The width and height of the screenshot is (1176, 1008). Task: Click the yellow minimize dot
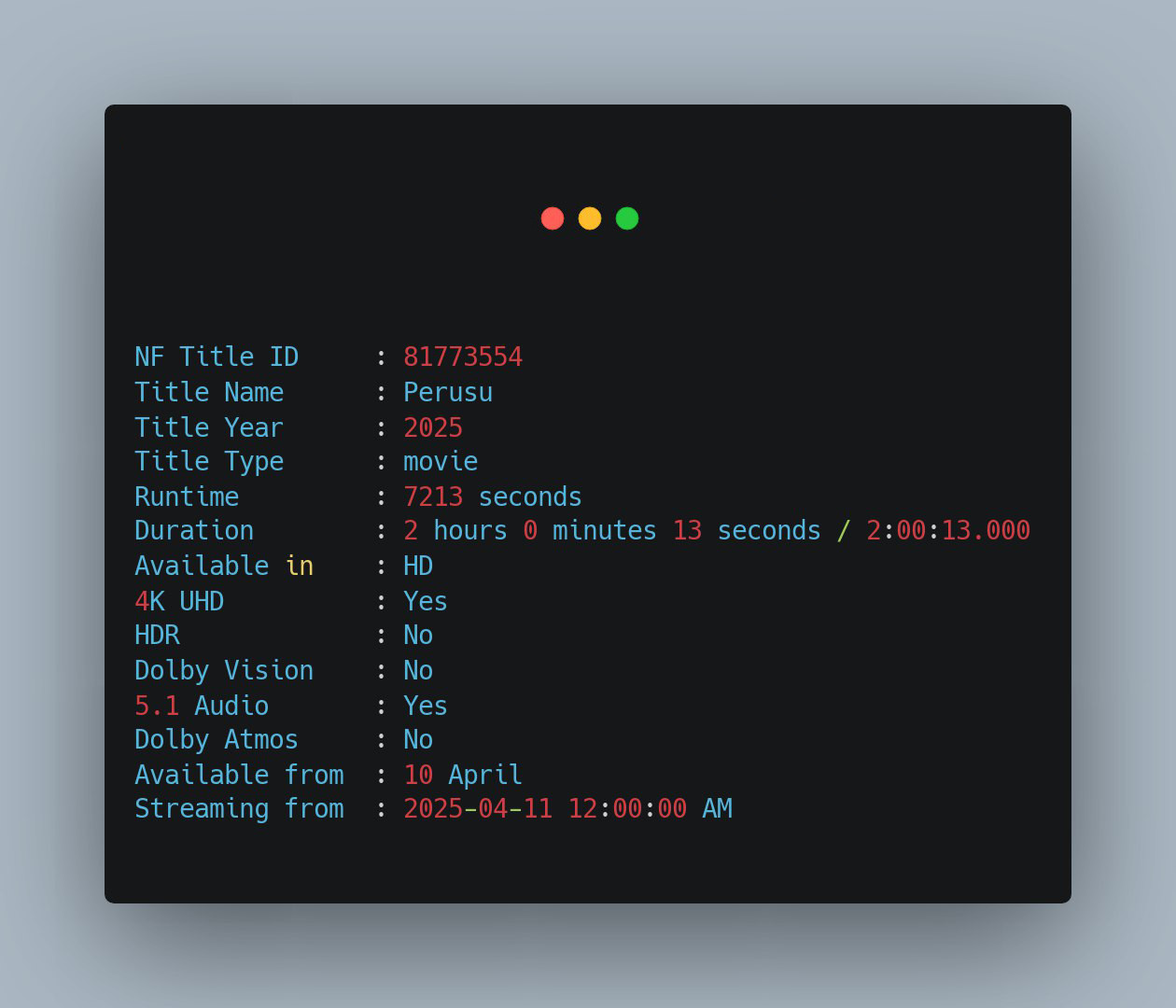click(590, 218)
